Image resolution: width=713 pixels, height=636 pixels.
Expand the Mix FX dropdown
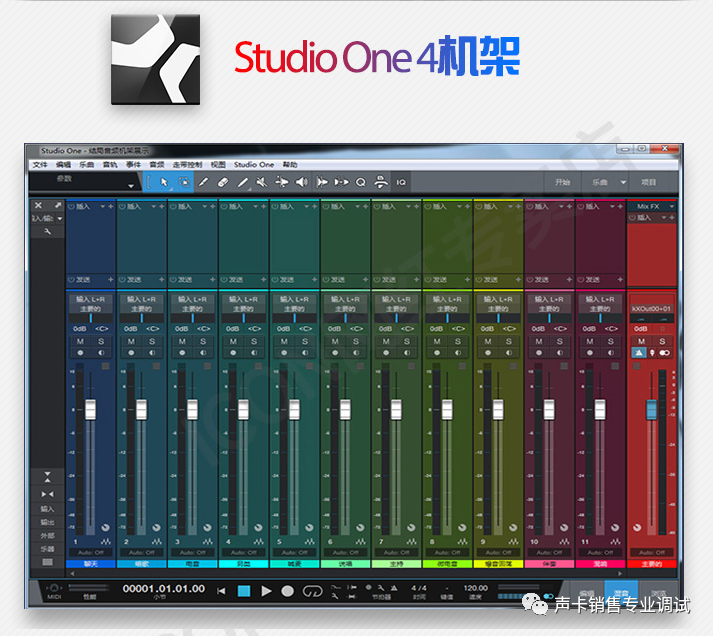click(x=671, y=206)
